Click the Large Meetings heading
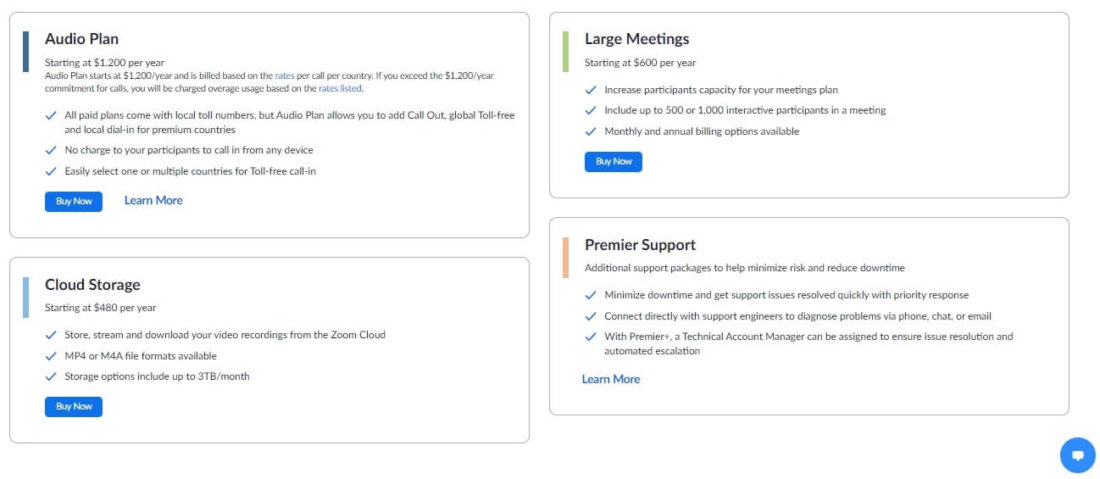The height and width of the screenshot is (479, 1100). [637, 39]
